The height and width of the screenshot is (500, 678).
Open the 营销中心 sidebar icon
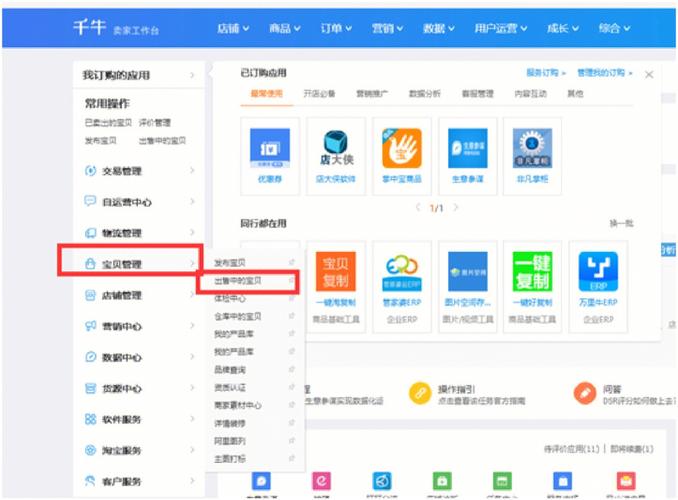tap(90, 326)
